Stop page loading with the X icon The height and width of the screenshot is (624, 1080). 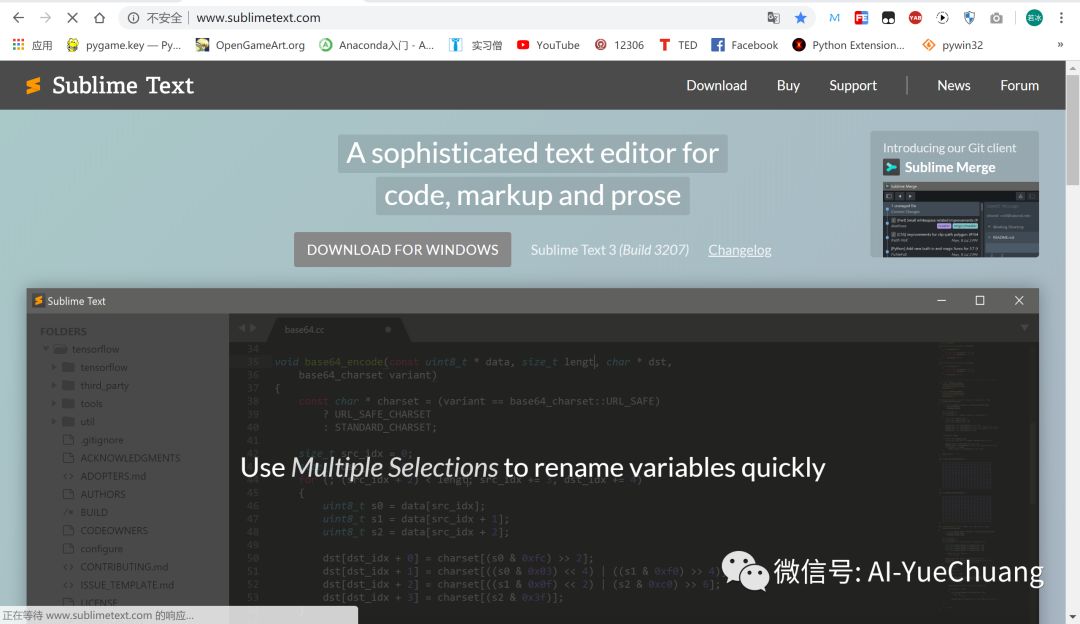point(72,18)
